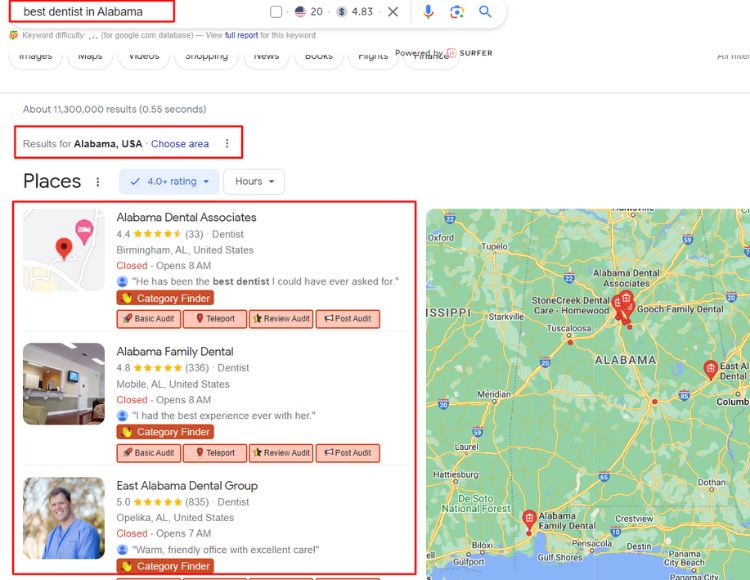Open the East Alabama Dental Group listing title
Screen dimensions: 750x580
[187, 486]
